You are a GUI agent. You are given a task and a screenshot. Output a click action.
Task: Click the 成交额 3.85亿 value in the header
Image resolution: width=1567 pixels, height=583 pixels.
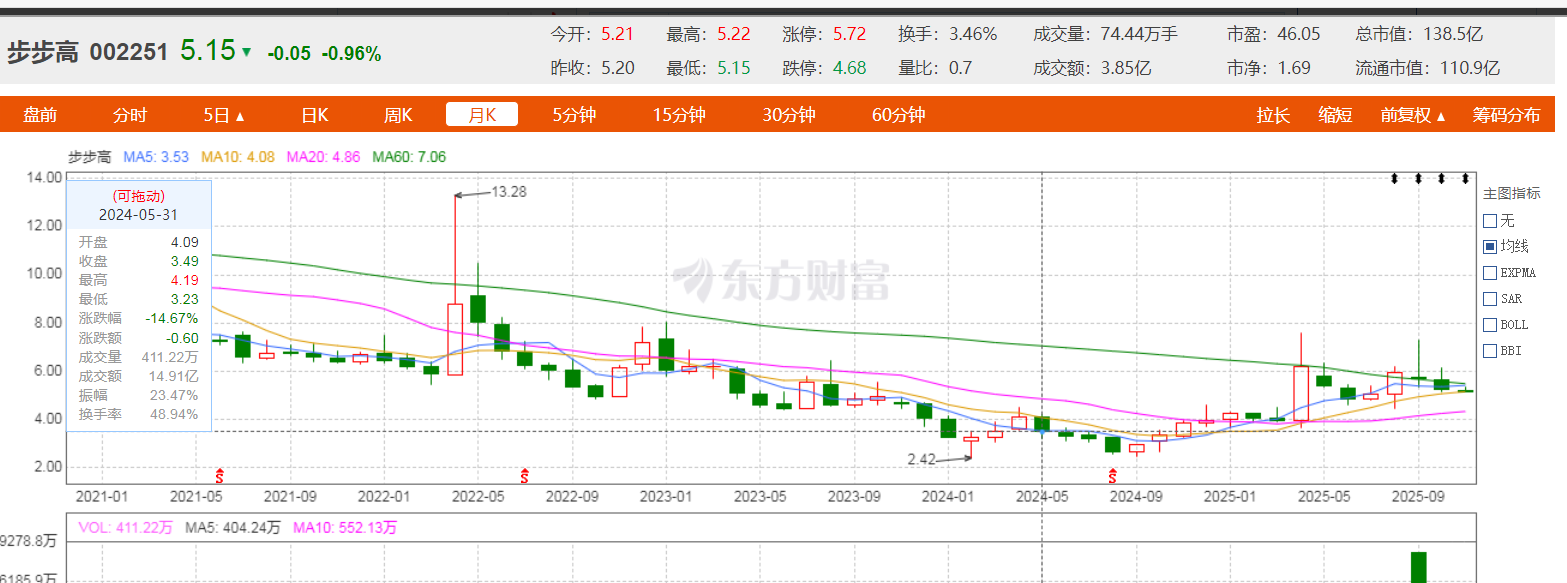(1126, 68)
